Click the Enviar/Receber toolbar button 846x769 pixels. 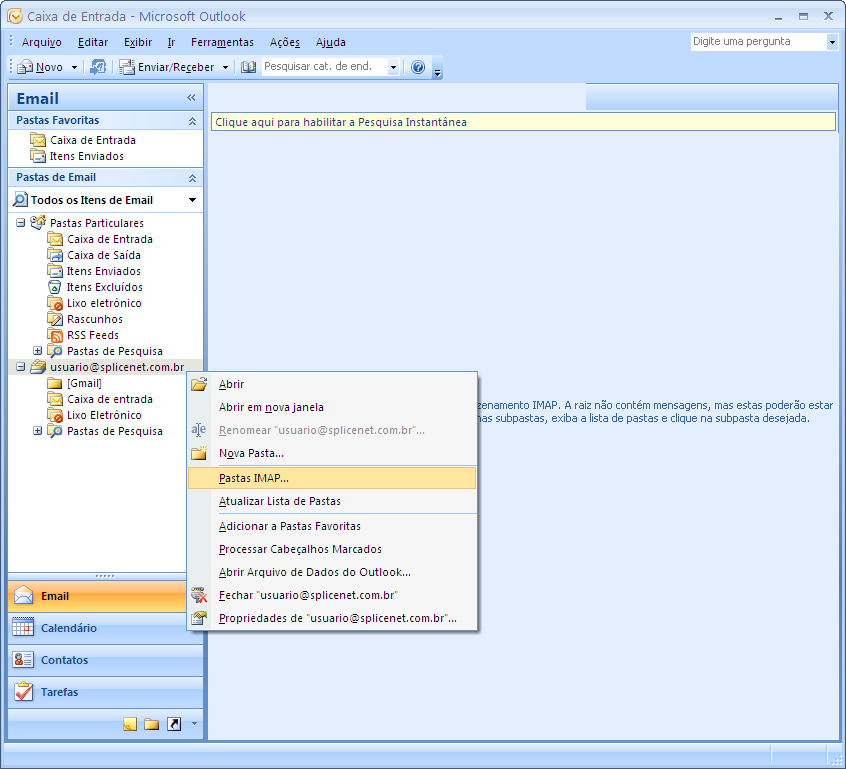pos(167,67)
